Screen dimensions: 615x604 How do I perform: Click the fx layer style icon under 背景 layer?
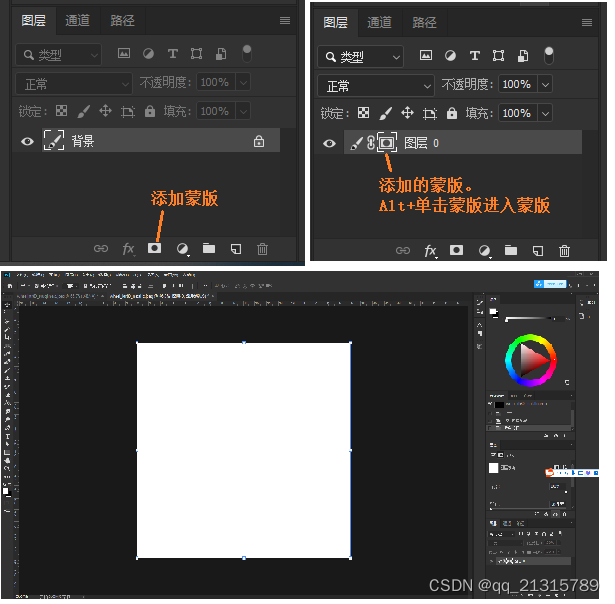[x=128, y=248]
